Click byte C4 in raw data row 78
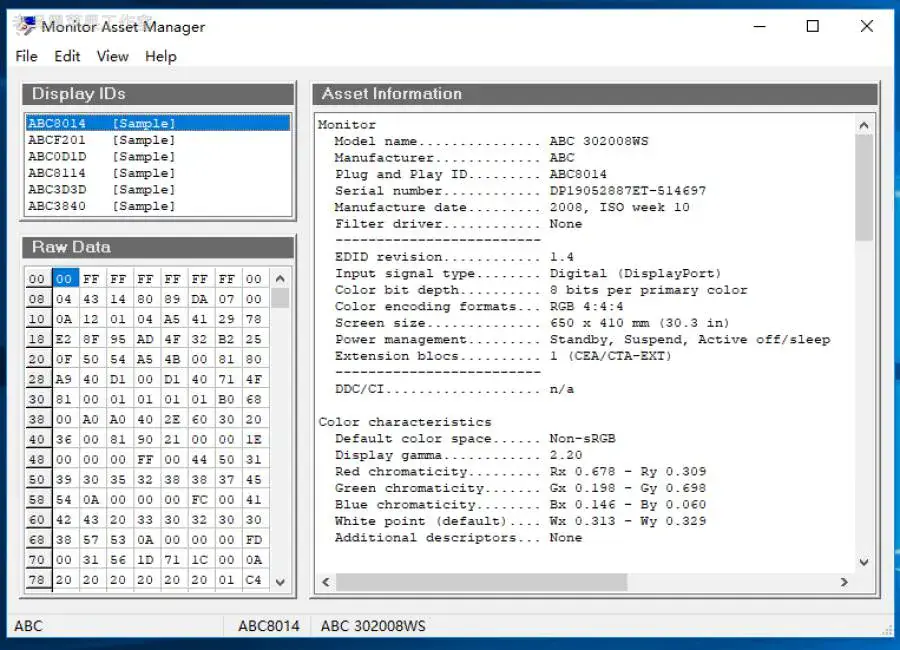 (x=254, y=580)
